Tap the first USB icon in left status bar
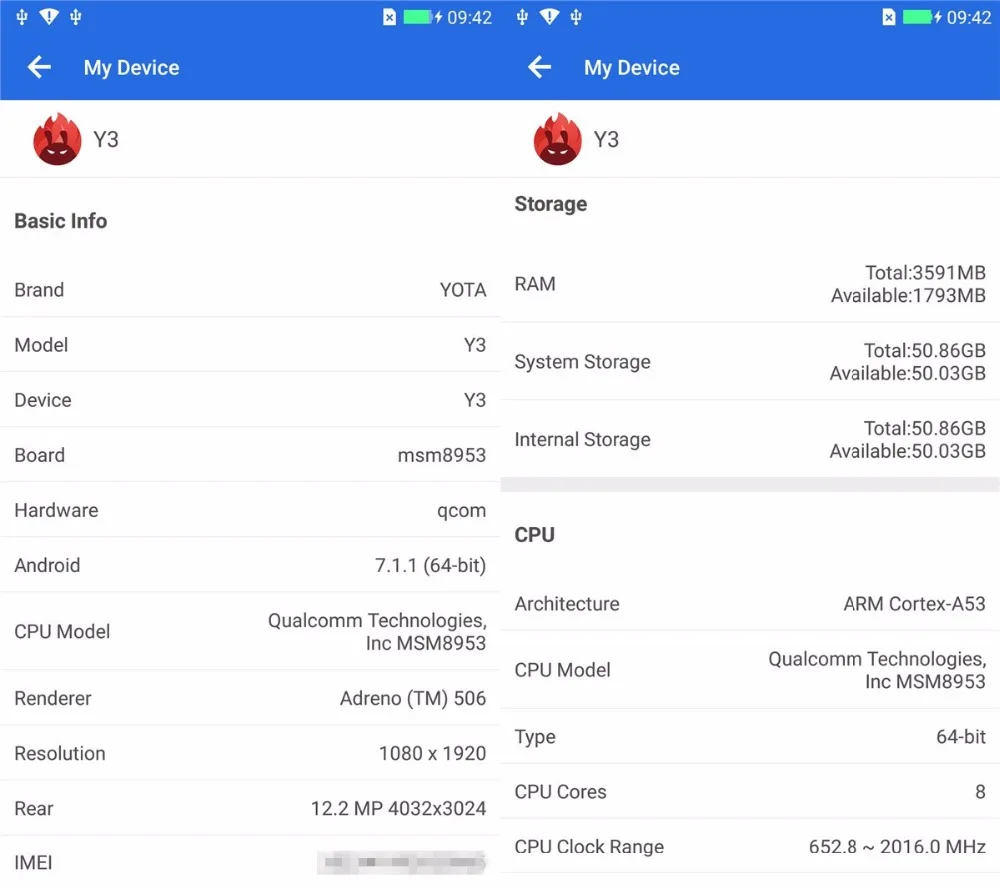Image resolution: width=1000 pixels, height=888 pixels. tap(22, 17)
